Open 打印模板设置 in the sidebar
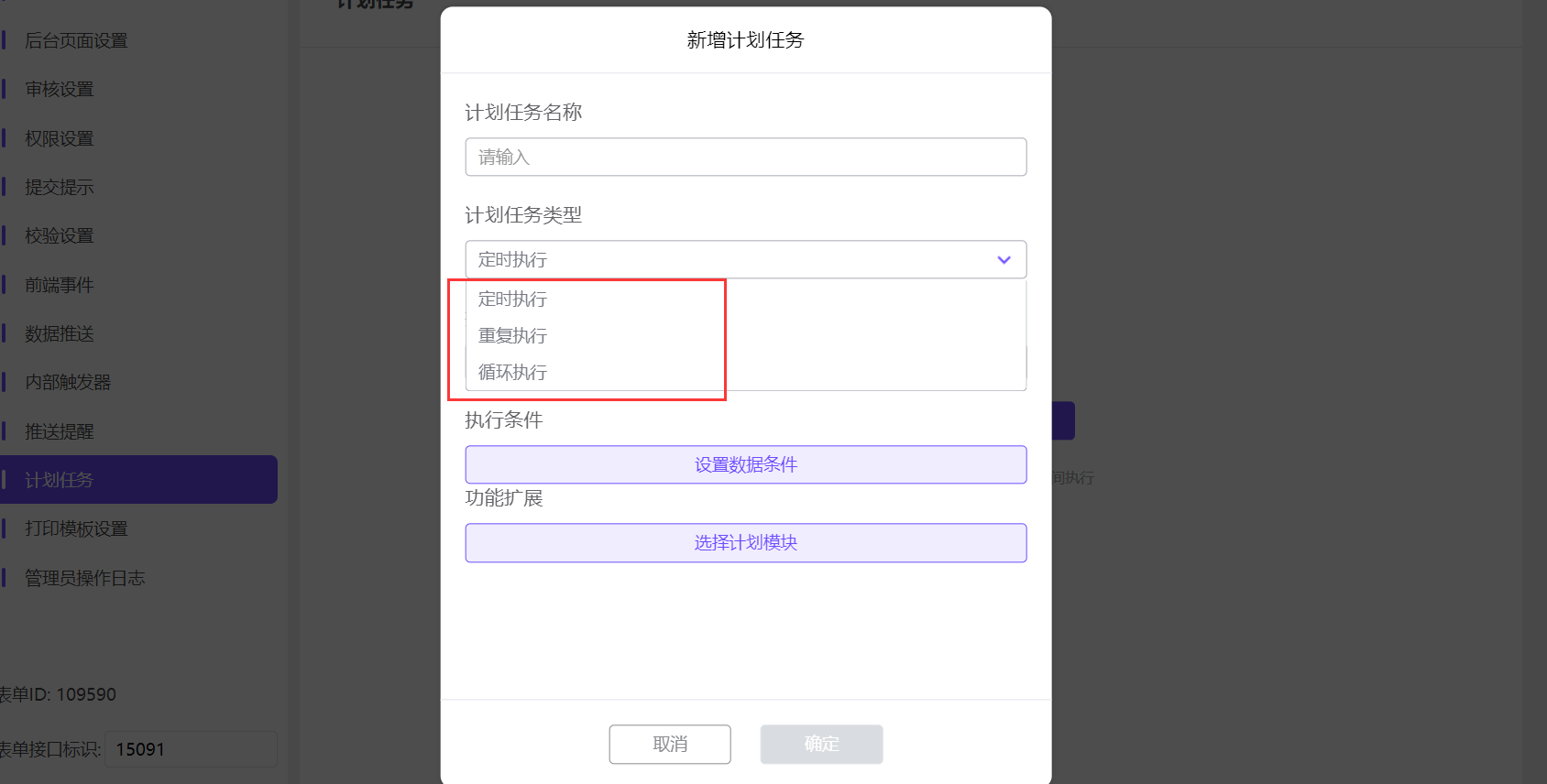Viewport: 1547px width, 784px height. click(76, 529)
